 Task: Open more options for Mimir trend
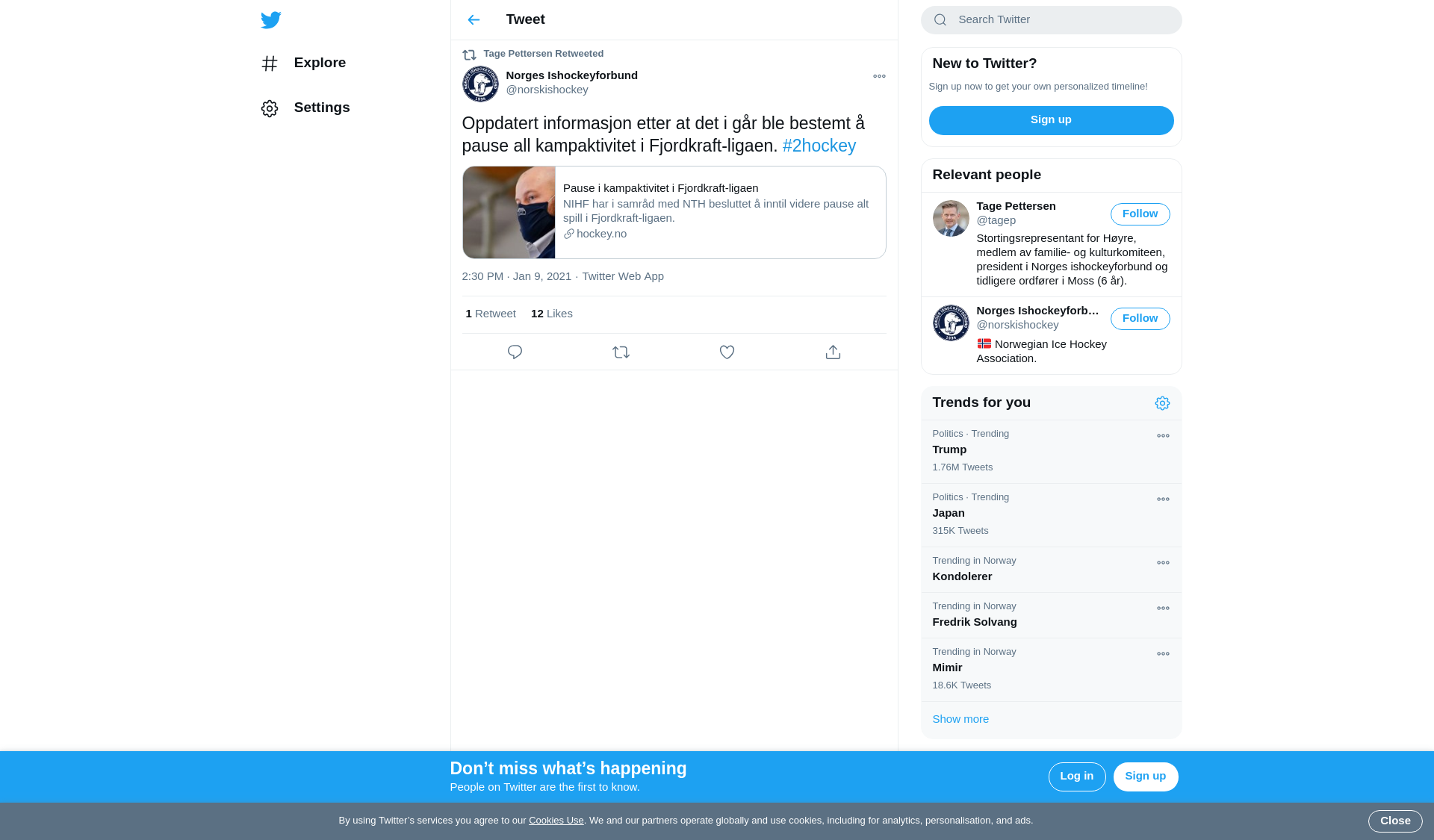[x=1163, y=654]
